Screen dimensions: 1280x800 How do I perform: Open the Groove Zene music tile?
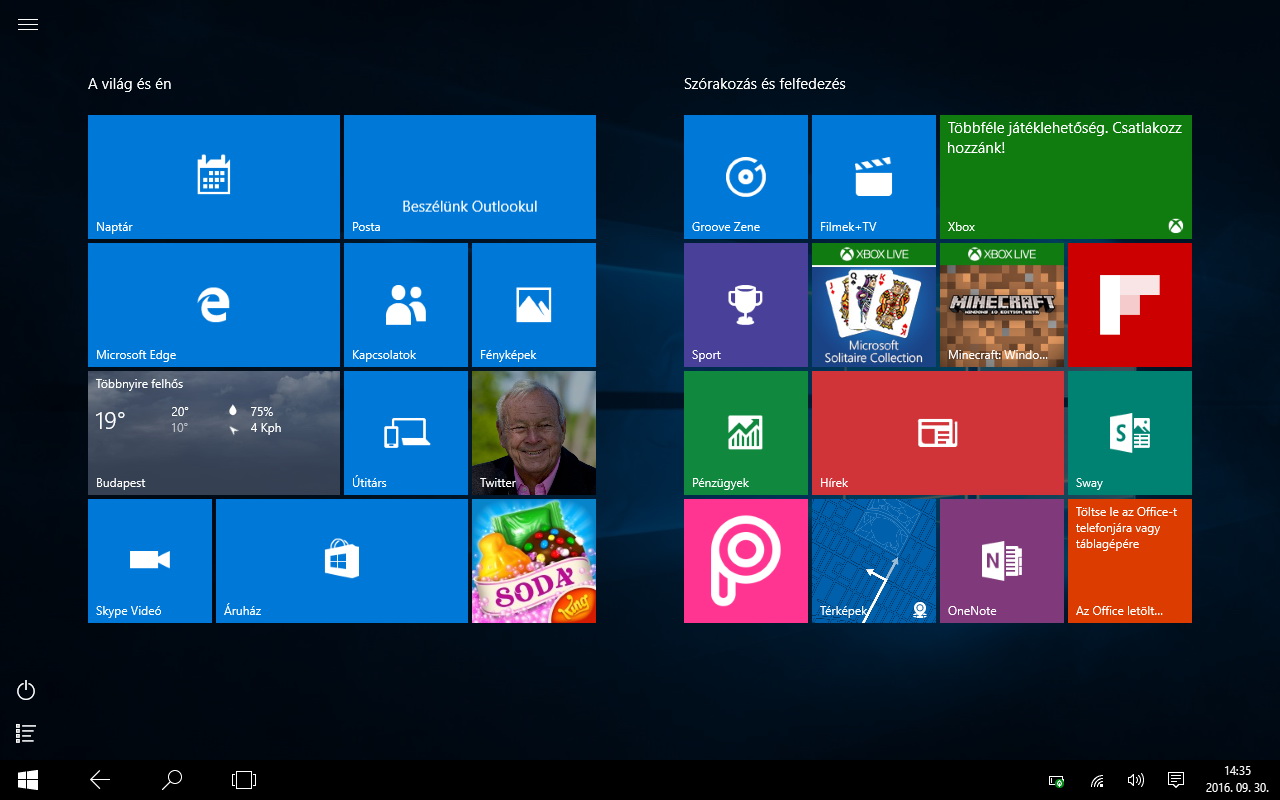pyautogui.click(x=746, y=177)
